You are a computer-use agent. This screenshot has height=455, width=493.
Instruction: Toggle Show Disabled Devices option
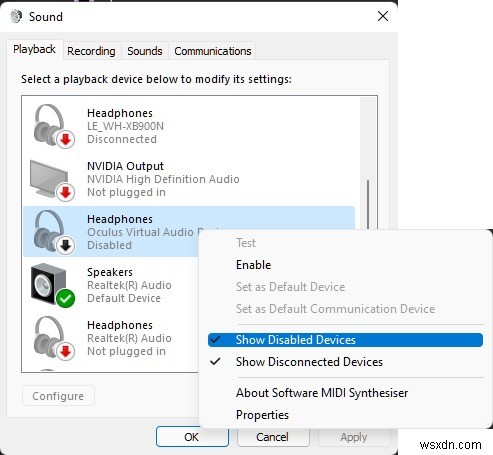coord(345,340)
